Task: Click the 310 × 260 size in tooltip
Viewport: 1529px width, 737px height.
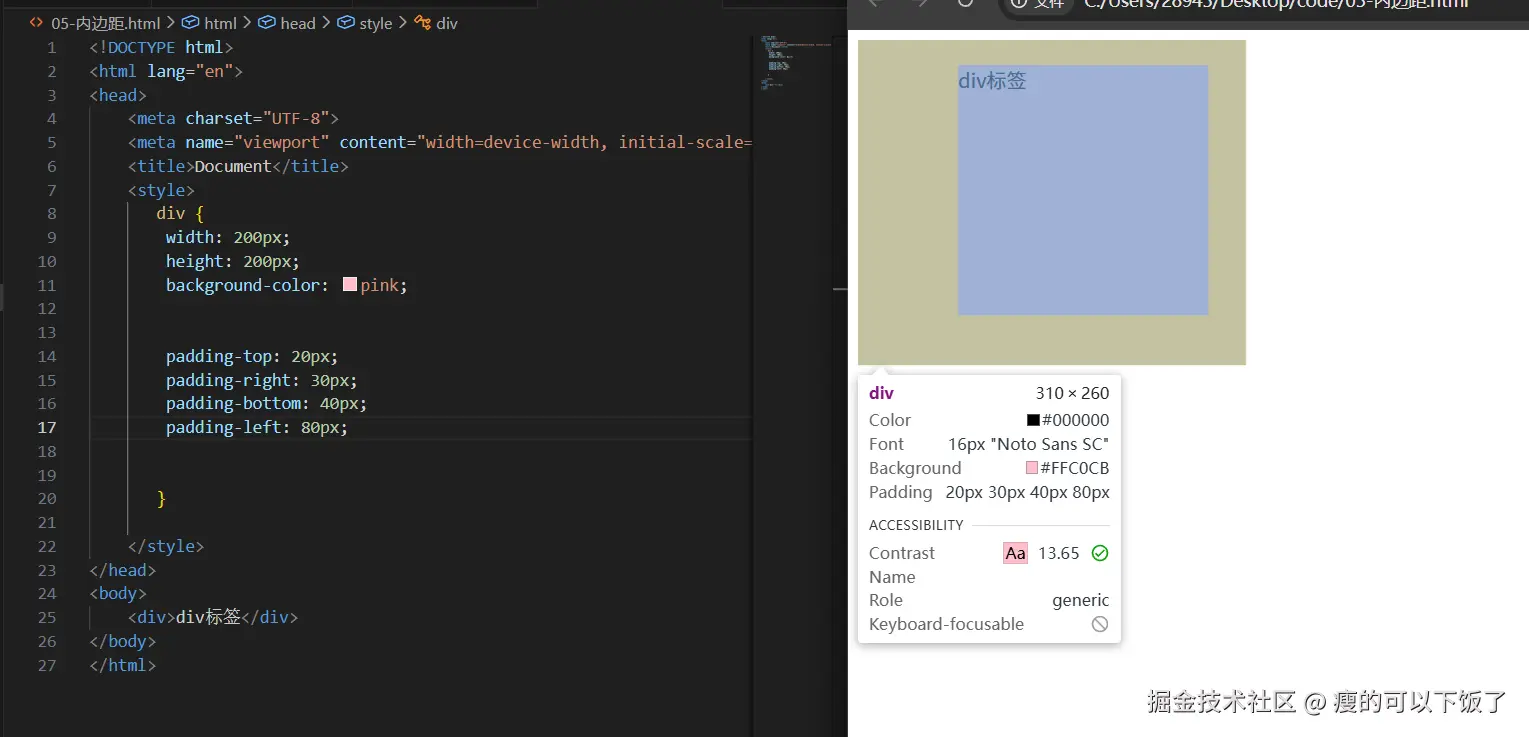Action: [x=1072, y=393]
